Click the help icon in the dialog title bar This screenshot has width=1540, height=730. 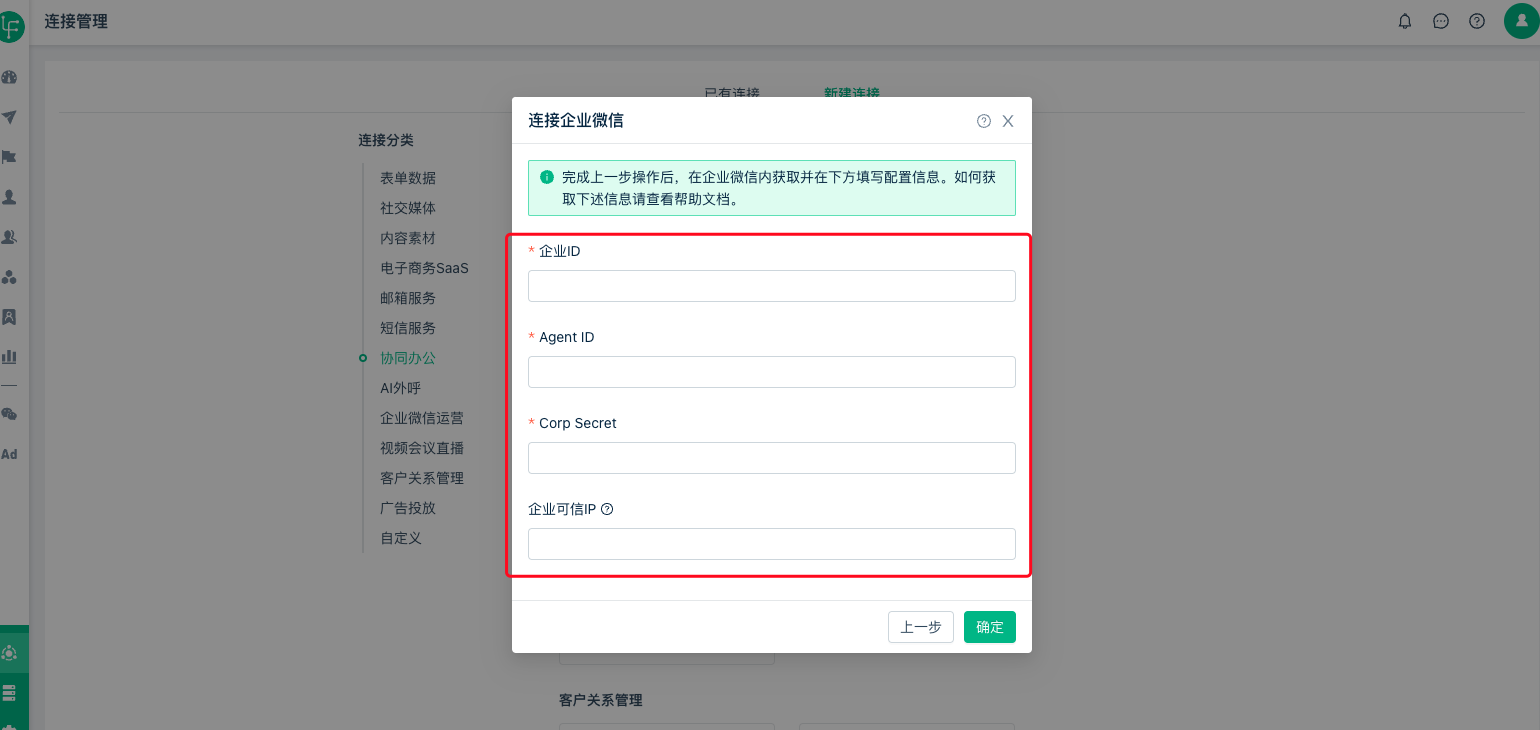pyautogui.click(x=984, y=121)
